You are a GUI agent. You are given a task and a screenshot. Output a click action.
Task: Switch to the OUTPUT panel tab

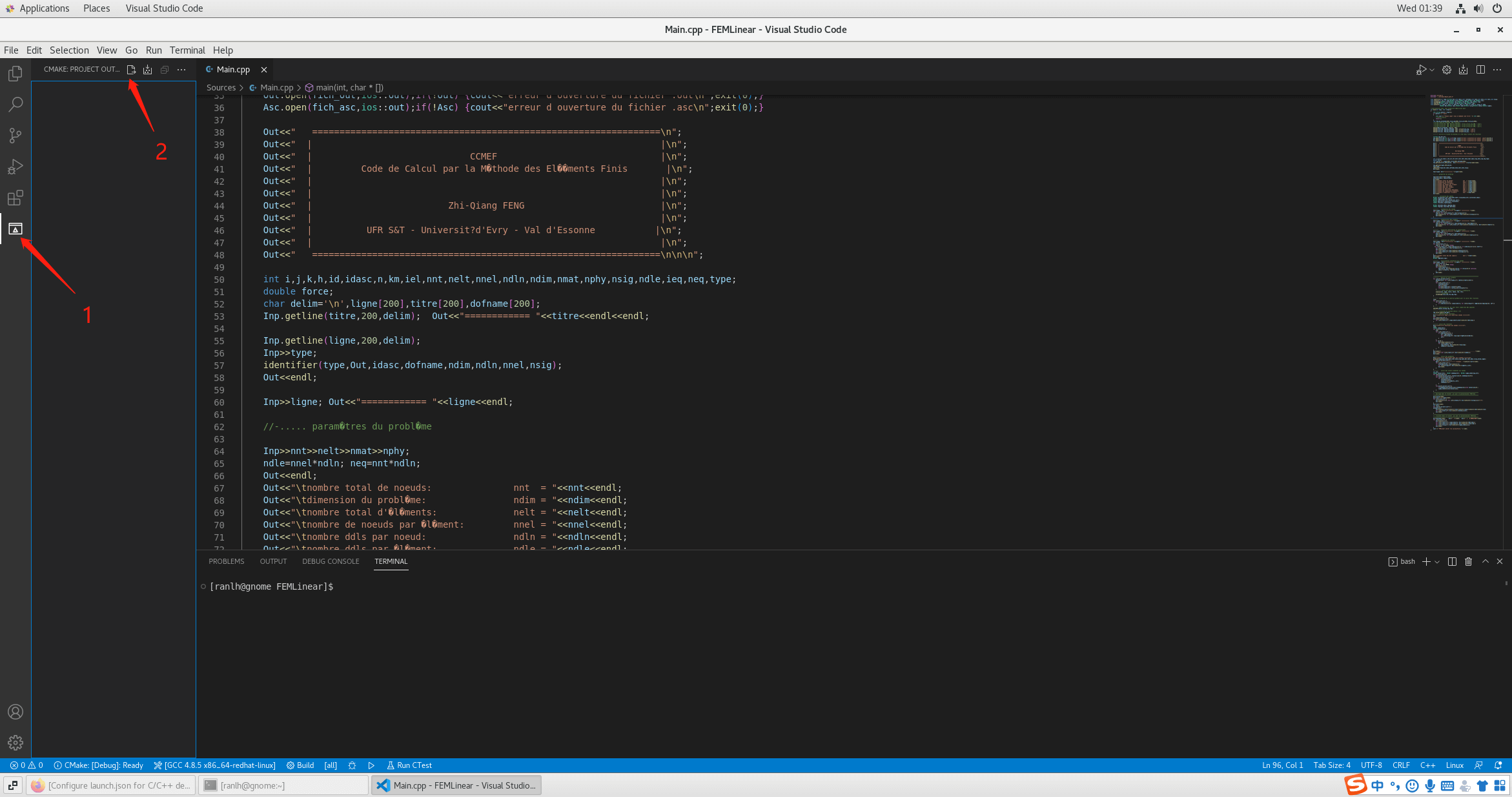[273, 561]
